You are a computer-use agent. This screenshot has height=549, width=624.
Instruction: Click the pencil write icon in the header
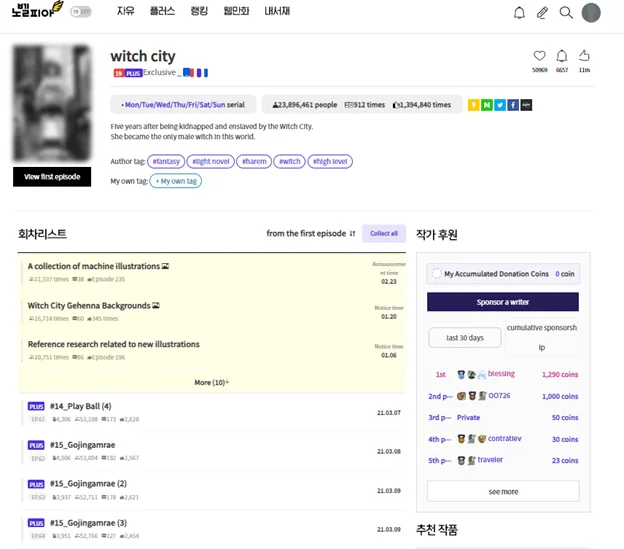pos(542,13)
